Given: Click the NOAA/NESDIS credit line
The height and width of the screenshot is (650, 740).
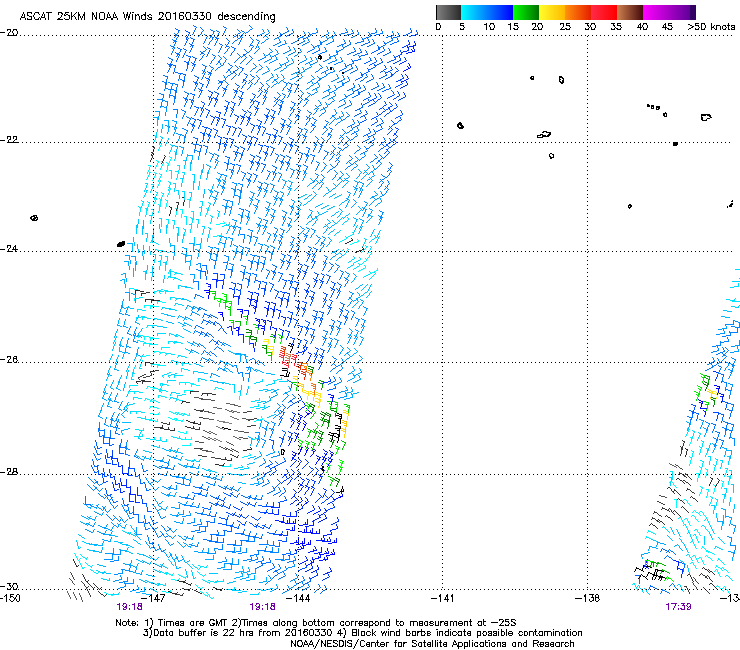Looking at the screenshot, I should click(x=432, y=644).
